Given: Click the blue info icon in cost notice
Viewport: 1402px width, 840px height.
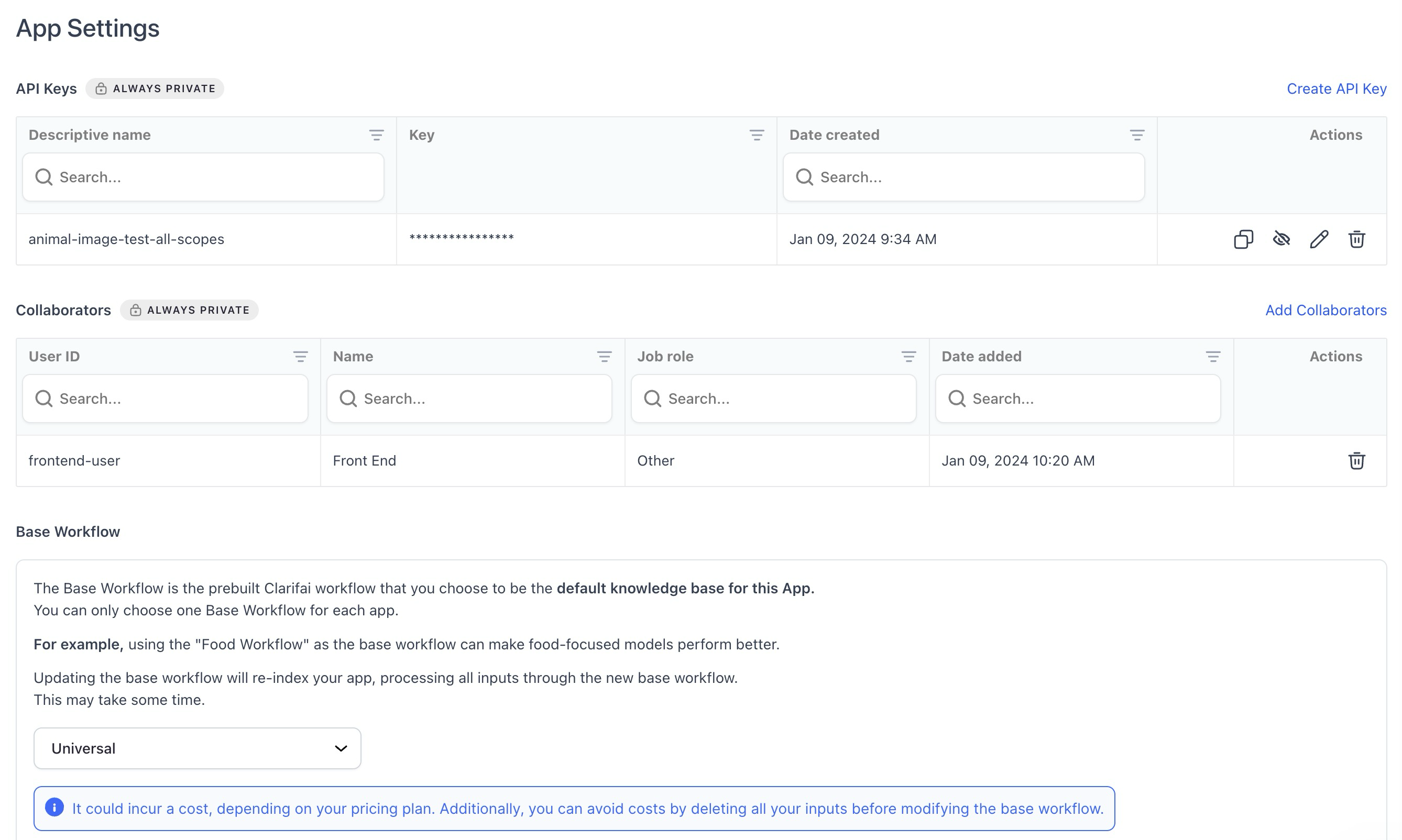Looking at the screenshot, I should tap(54, 807).
